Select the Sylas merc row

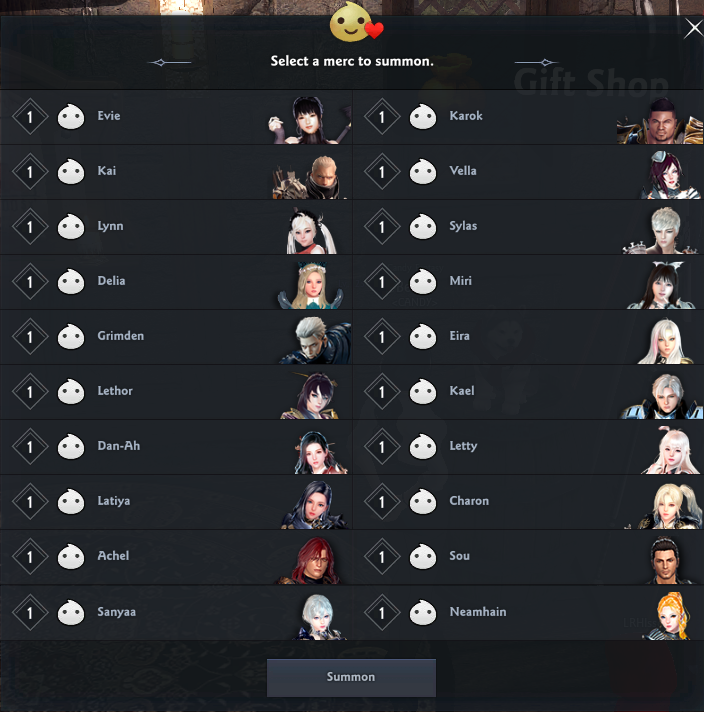pos(528,227)
